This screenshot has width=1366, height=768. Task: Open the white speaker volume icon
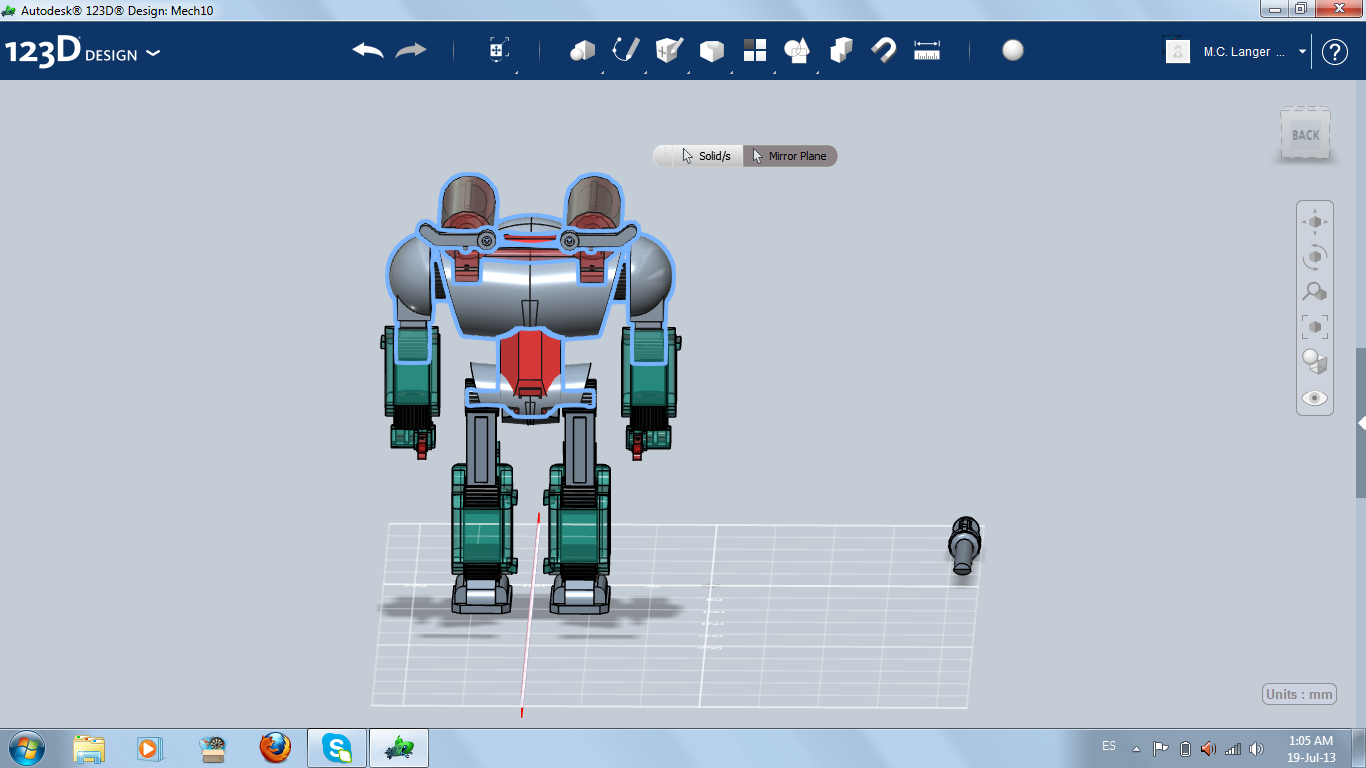coord(1255,748)
